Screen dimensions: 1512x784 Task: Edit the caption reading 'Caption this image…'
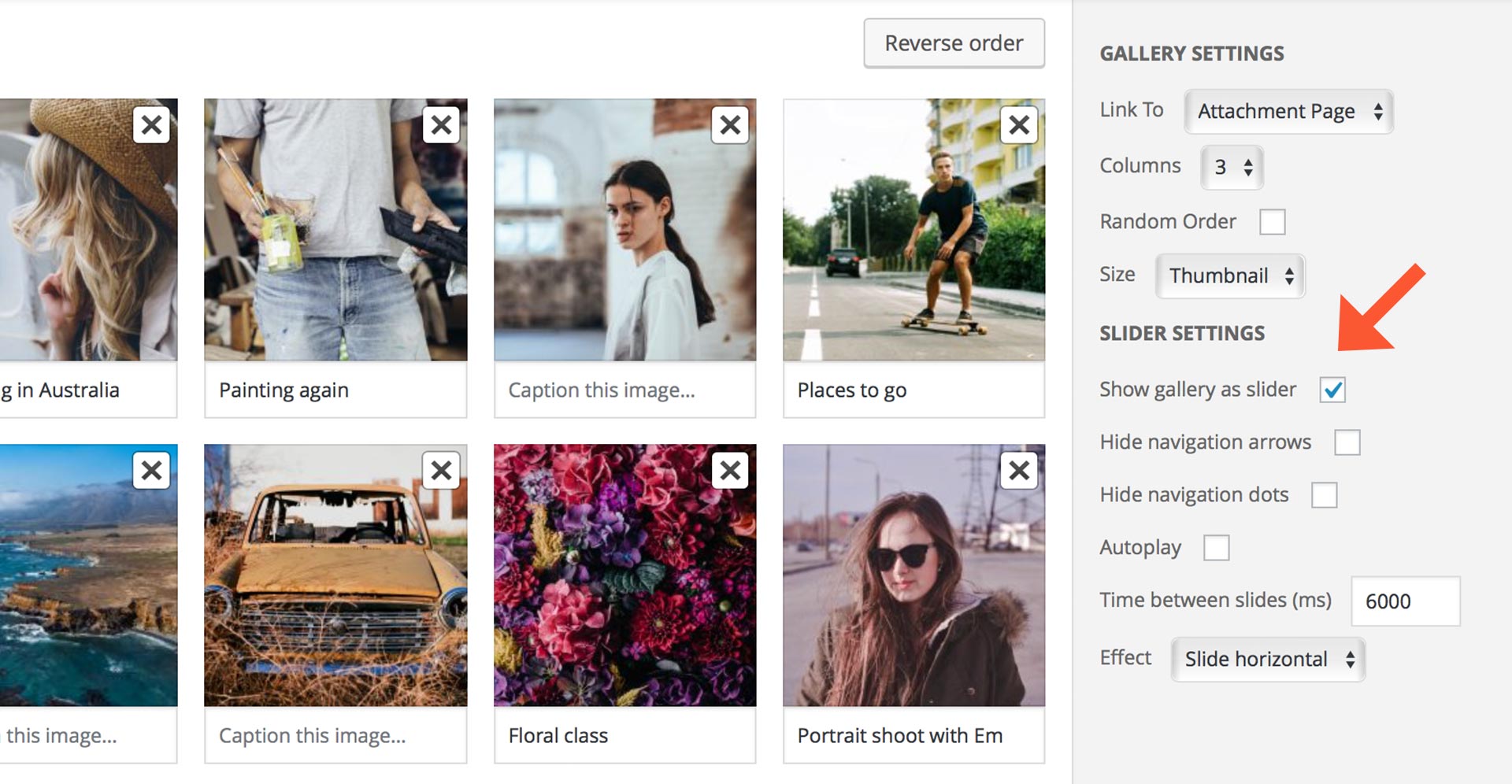click(x=602, y=390)
